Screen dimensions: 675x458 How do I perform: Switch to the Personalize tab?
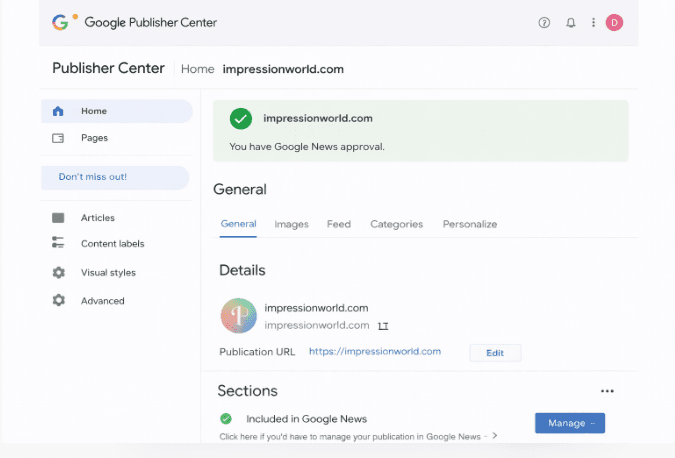(x=470, y=224)
